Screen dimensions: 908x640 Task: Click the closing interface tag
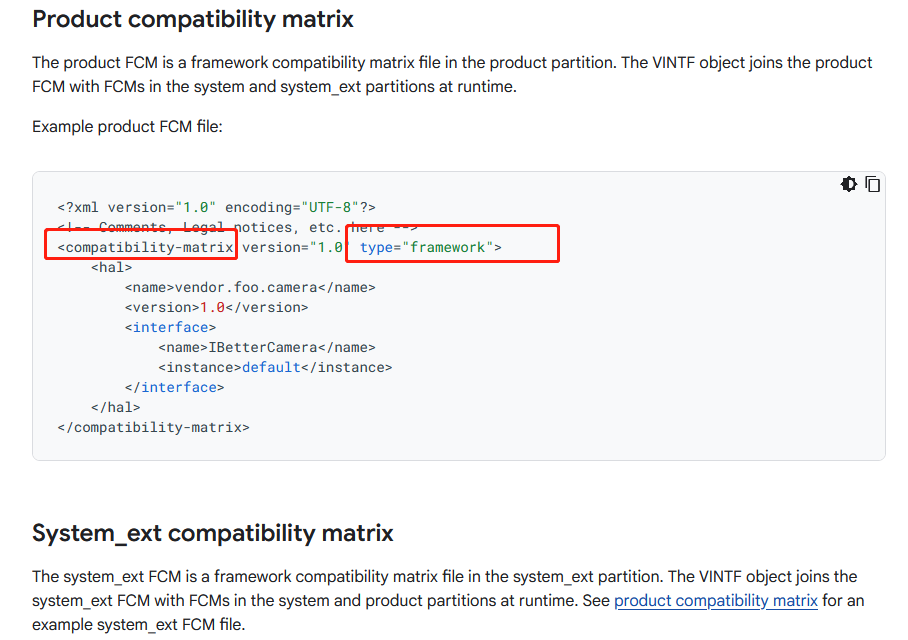click(174, 387)
